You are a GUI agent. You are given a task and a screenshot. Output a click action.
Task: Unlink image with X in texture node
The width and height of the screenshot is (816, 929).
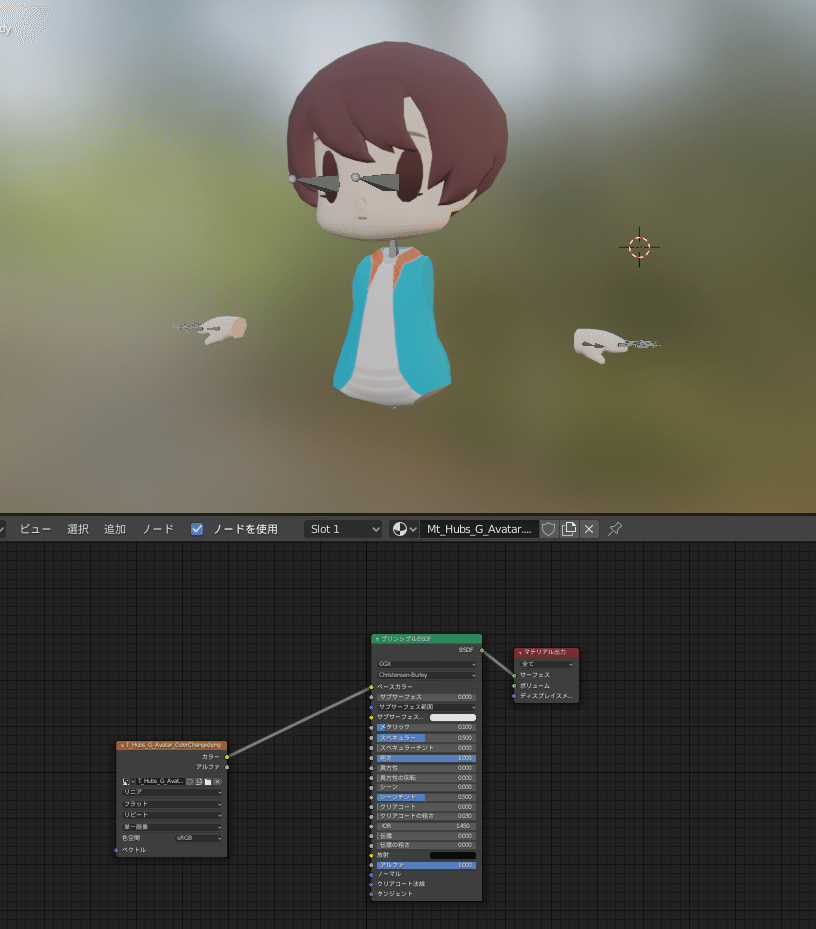217,781
